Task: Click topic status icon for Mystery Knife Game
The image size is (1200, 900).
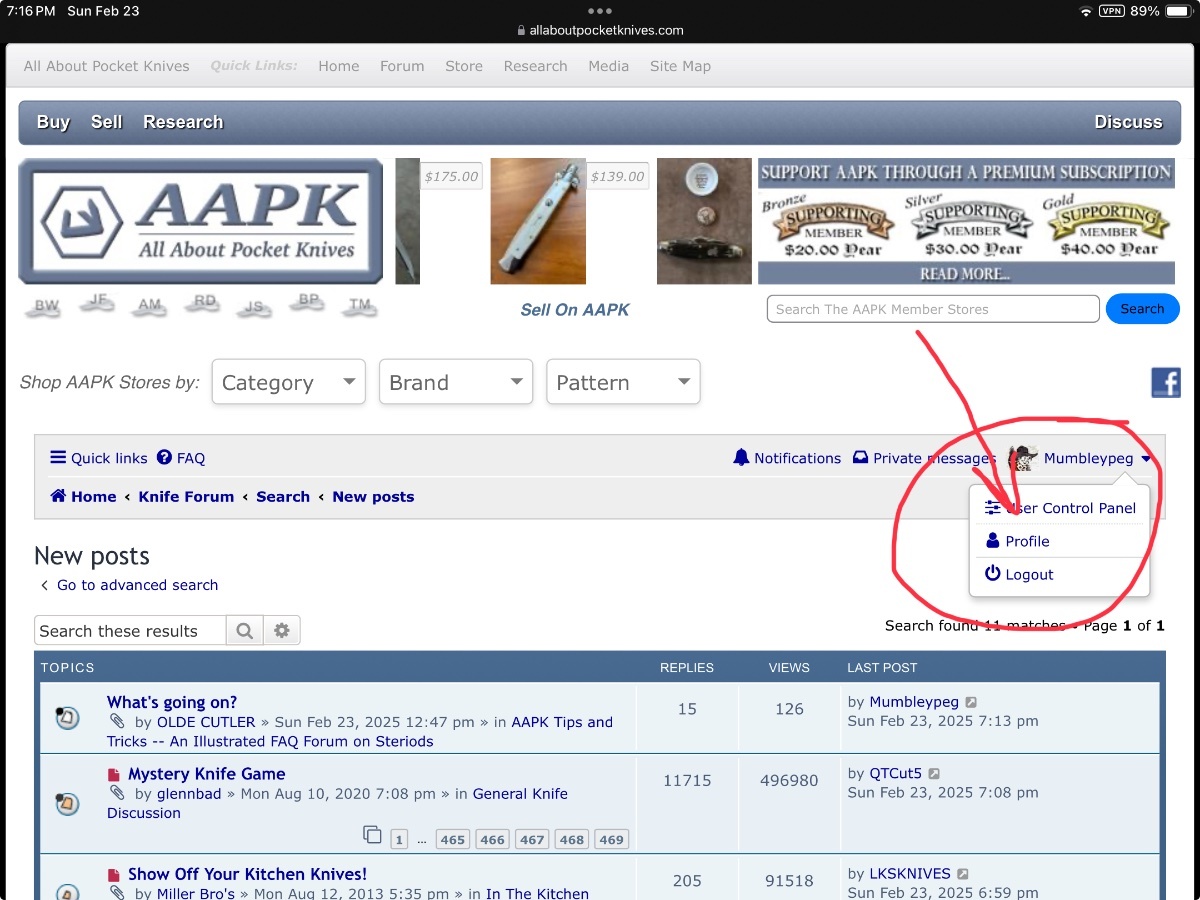Action: pos(66,803)
